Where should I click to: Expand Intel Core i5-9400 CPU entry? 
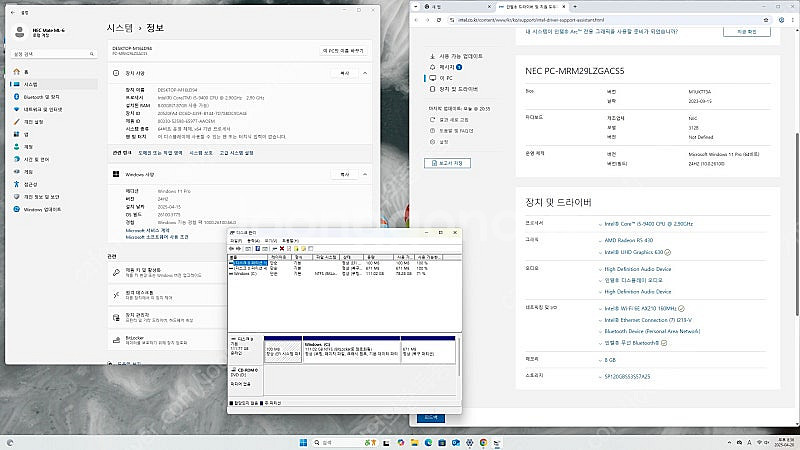click(x=648, y=224)
